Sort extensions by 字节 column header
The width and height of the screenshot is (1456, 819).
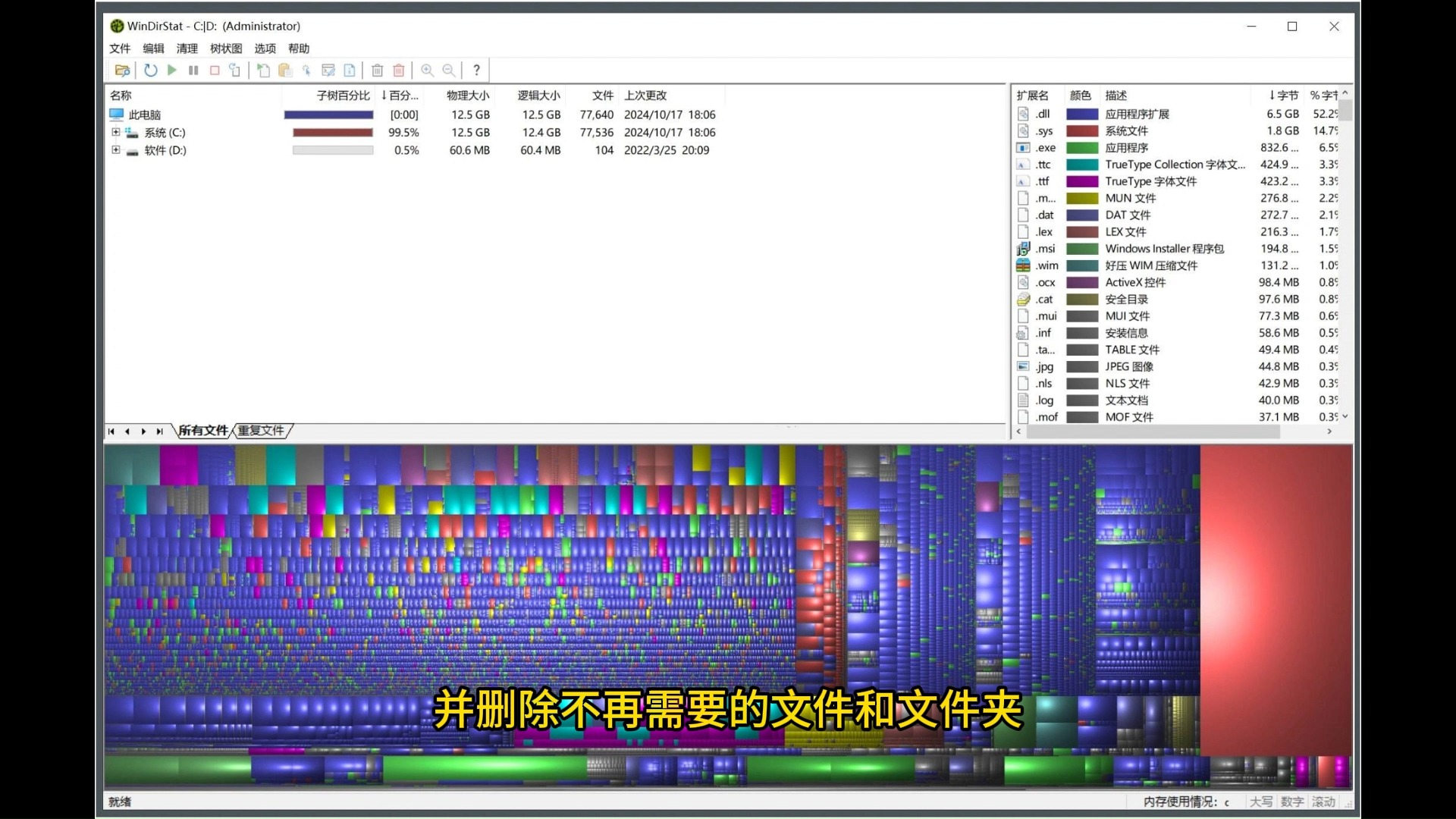click(x=1284, y=96)
